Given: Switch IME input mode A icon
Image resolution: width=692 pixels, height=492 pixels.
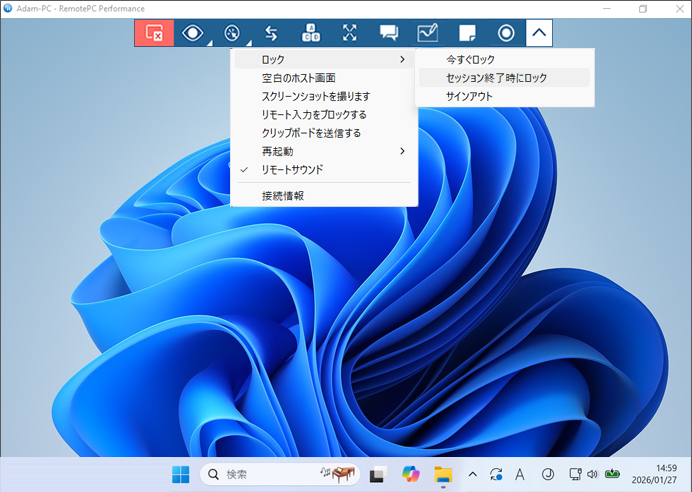Looking at the screenshot, I should (520, 475).
